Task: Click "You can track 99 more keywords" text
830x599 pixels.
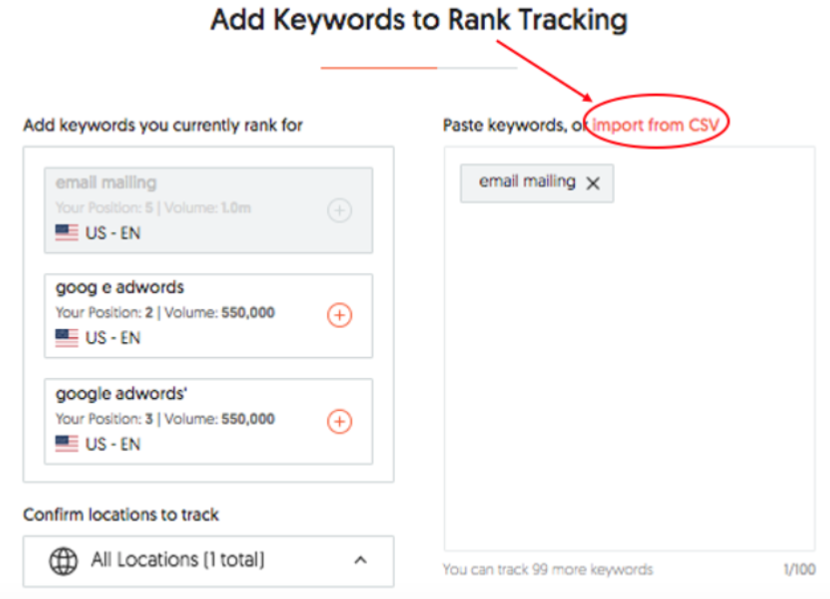Action: pos(547,569)
